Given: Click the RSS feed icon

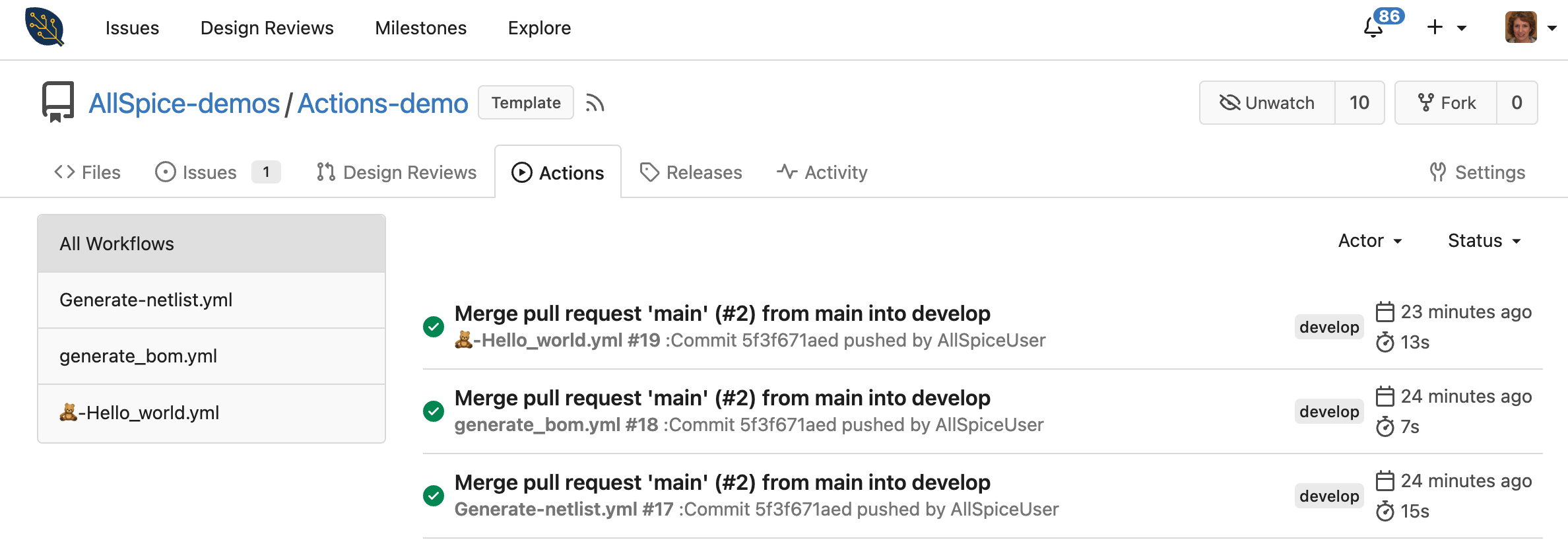Looking at the screenshot, I should coord(595,103).
